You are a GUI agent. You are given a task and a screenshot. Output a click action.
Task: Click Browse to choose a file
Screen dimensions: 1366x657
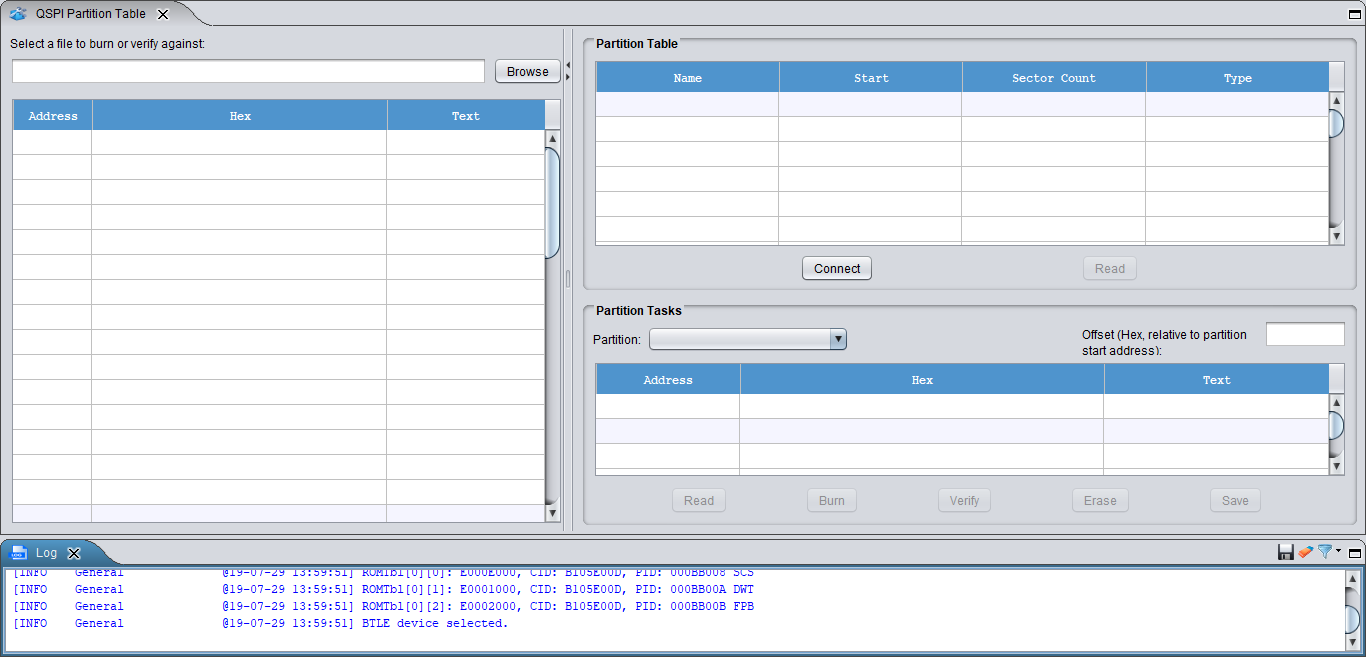528,71
